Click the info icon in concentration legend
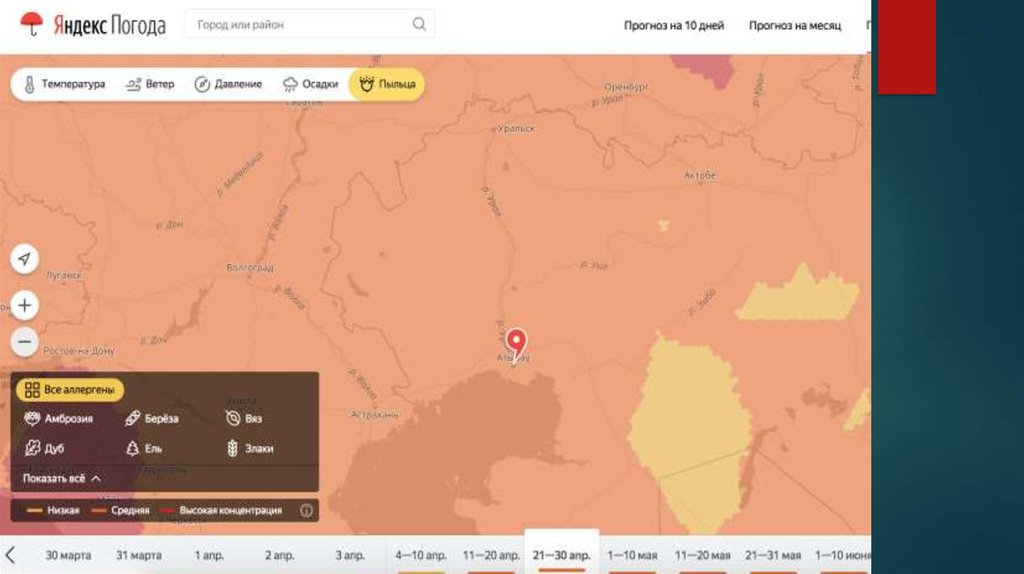The height and width of the screenshot is (574, 1024). click(306, 511)
